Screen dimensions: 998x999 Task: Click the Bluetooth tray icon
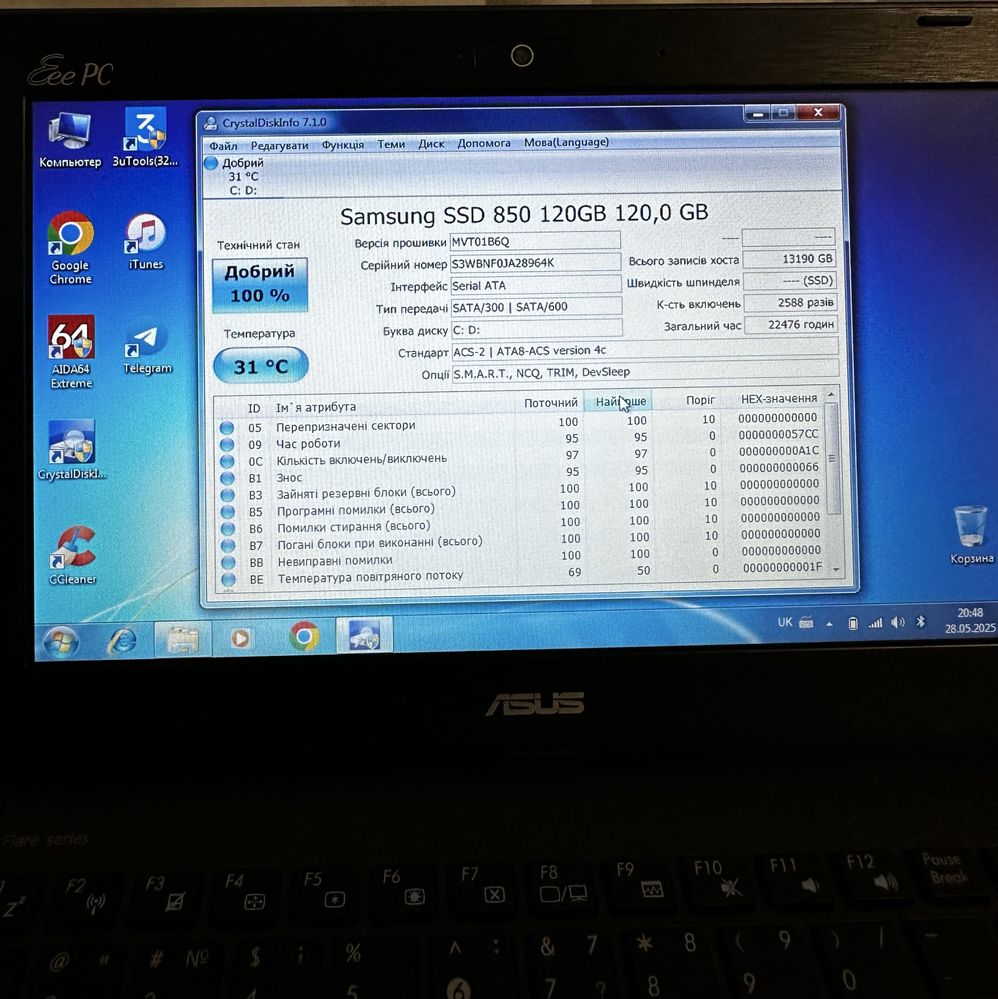920,622
